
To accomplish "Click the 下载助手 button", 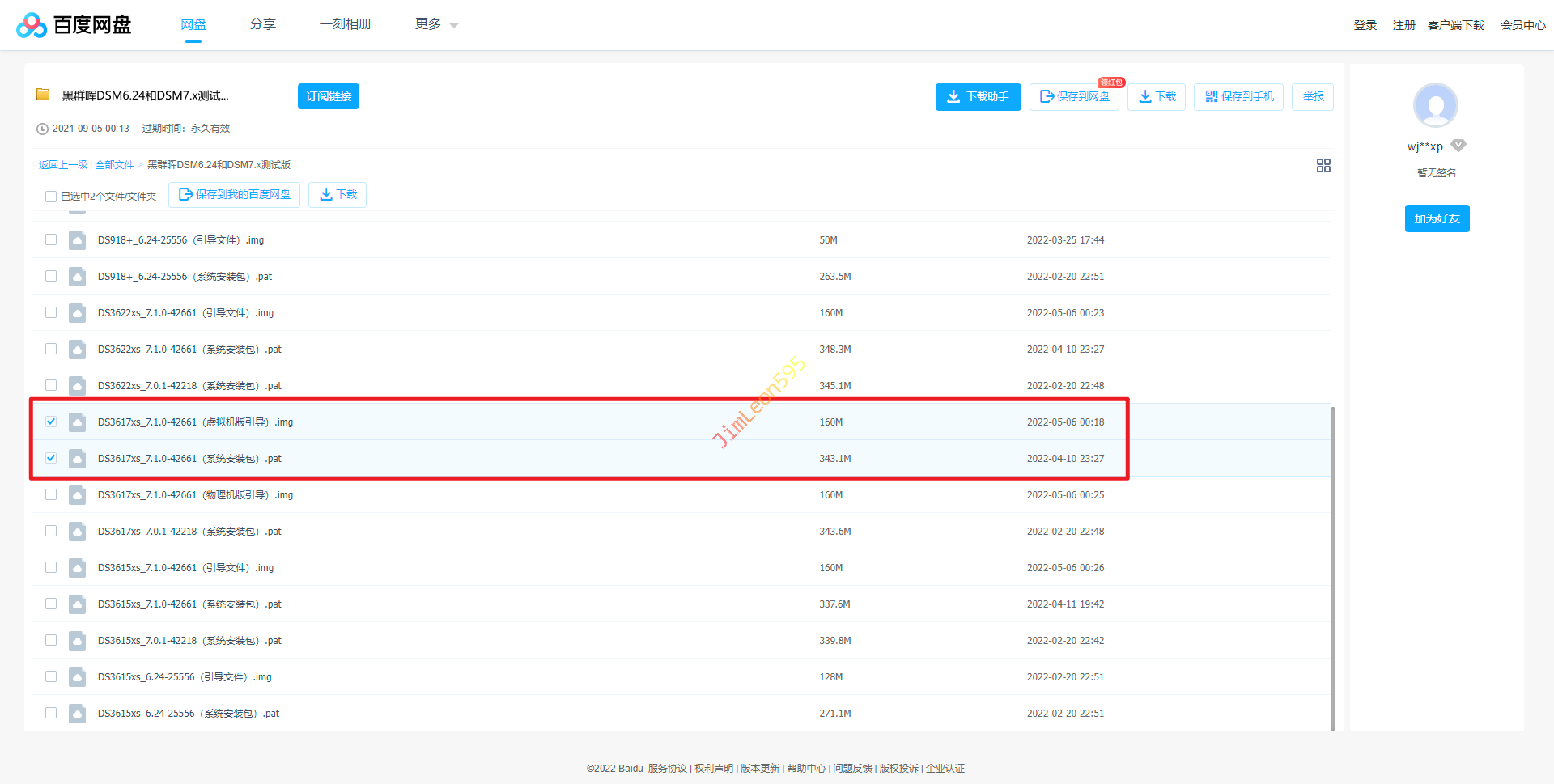I will click(978, 97).
